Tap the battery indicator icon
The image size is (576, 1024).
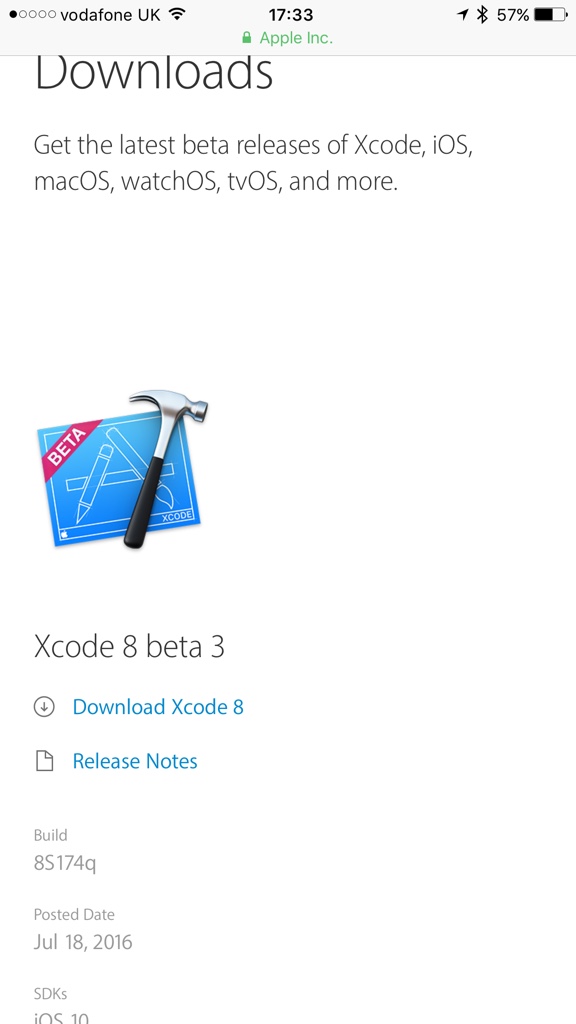(x=551, y=14)
